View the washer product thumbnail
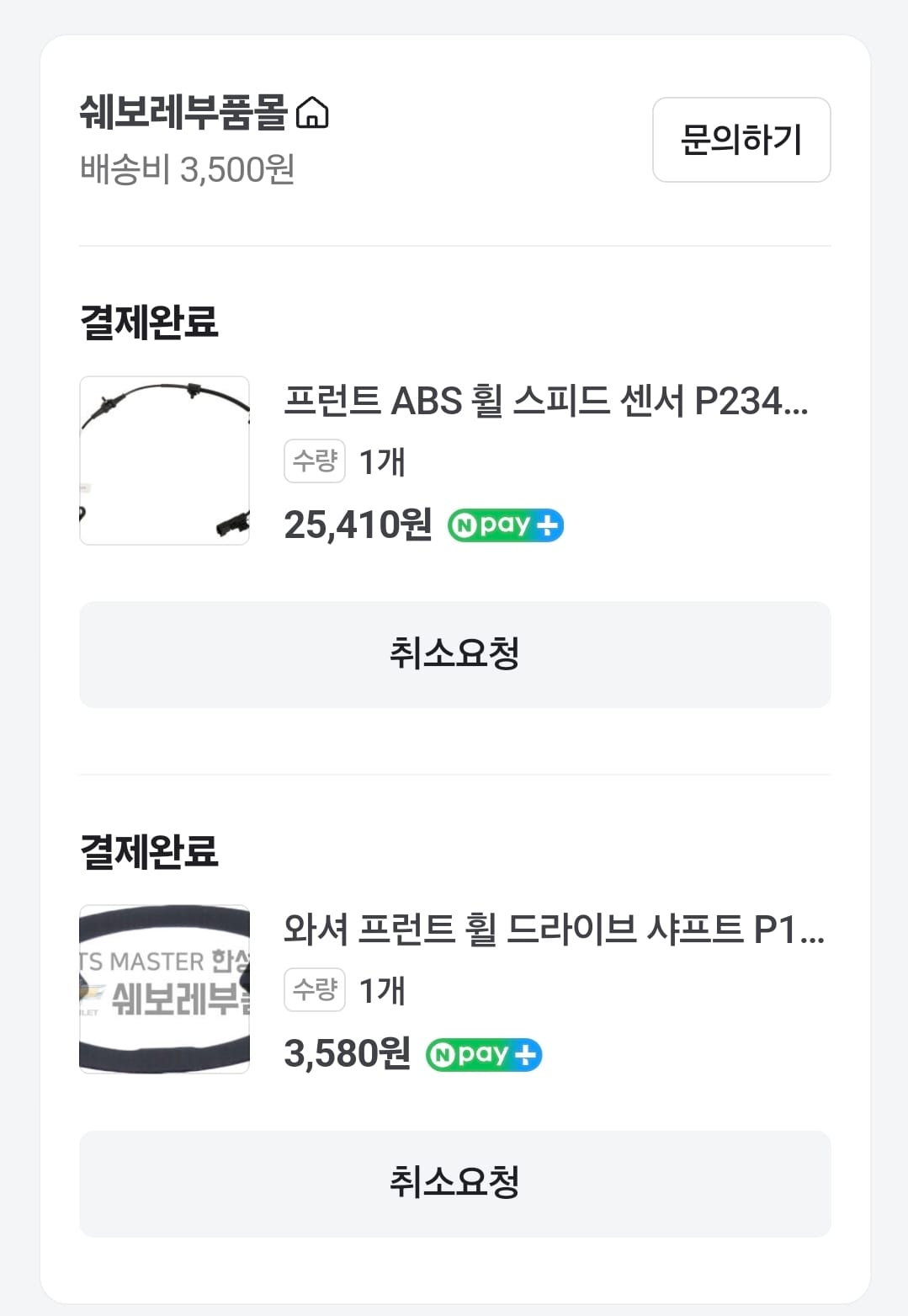The width and height of the screenshot is (908, 1316). point(164,989)
